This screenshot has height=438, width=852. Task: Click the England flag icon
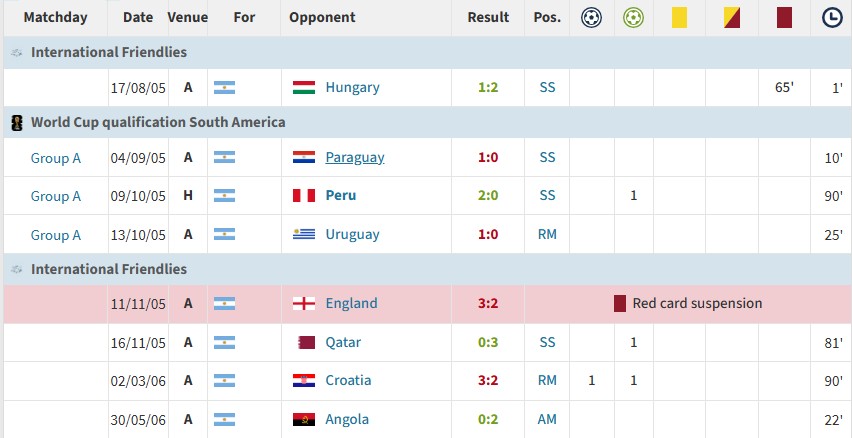(x=304, y=303)
